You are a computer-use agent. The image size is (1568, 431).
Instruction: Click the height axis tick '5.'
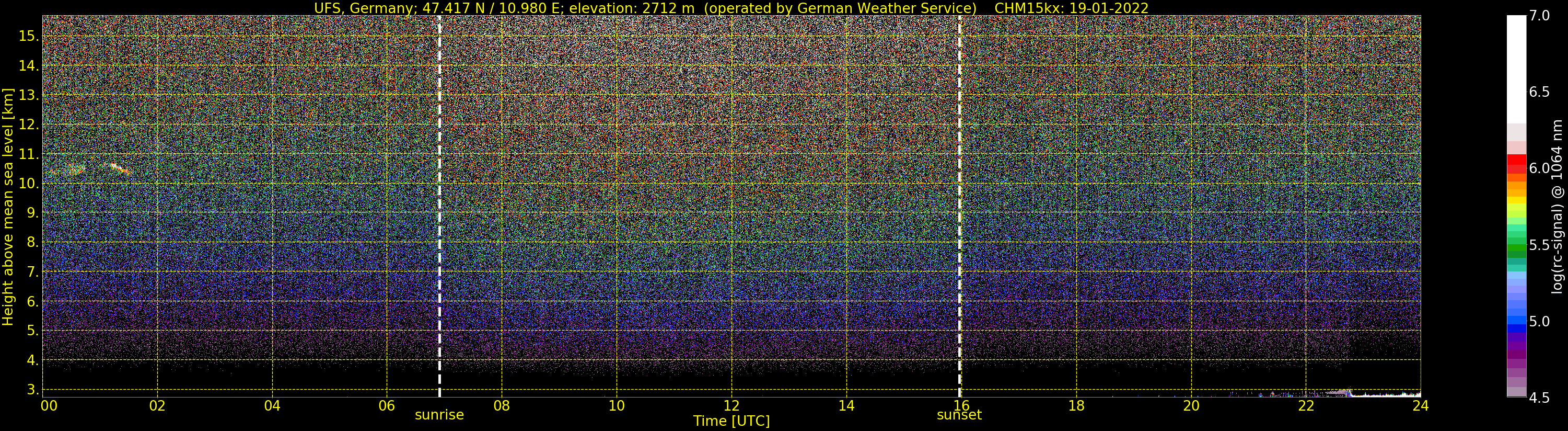click(x=32, y=331)
